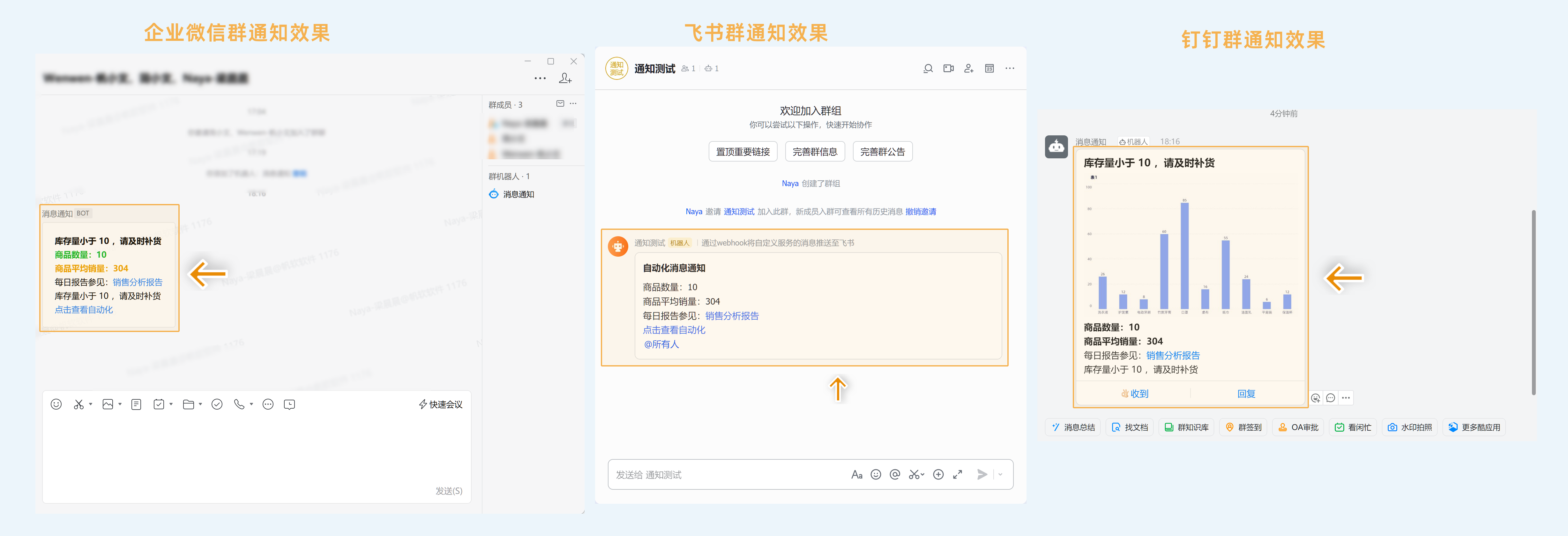Add an emoji reaction to DingTalk message
The width and height of the screenshot is (1568, 536).
point(1315,398)
